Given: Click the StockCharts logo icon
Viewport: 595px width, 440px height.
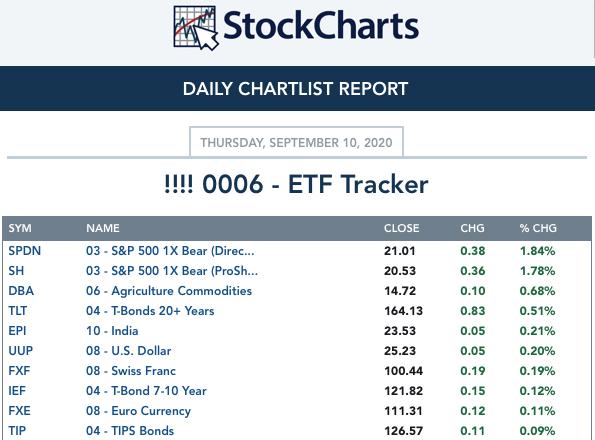Looking at the screenshot, I should (x=196, y=28).
